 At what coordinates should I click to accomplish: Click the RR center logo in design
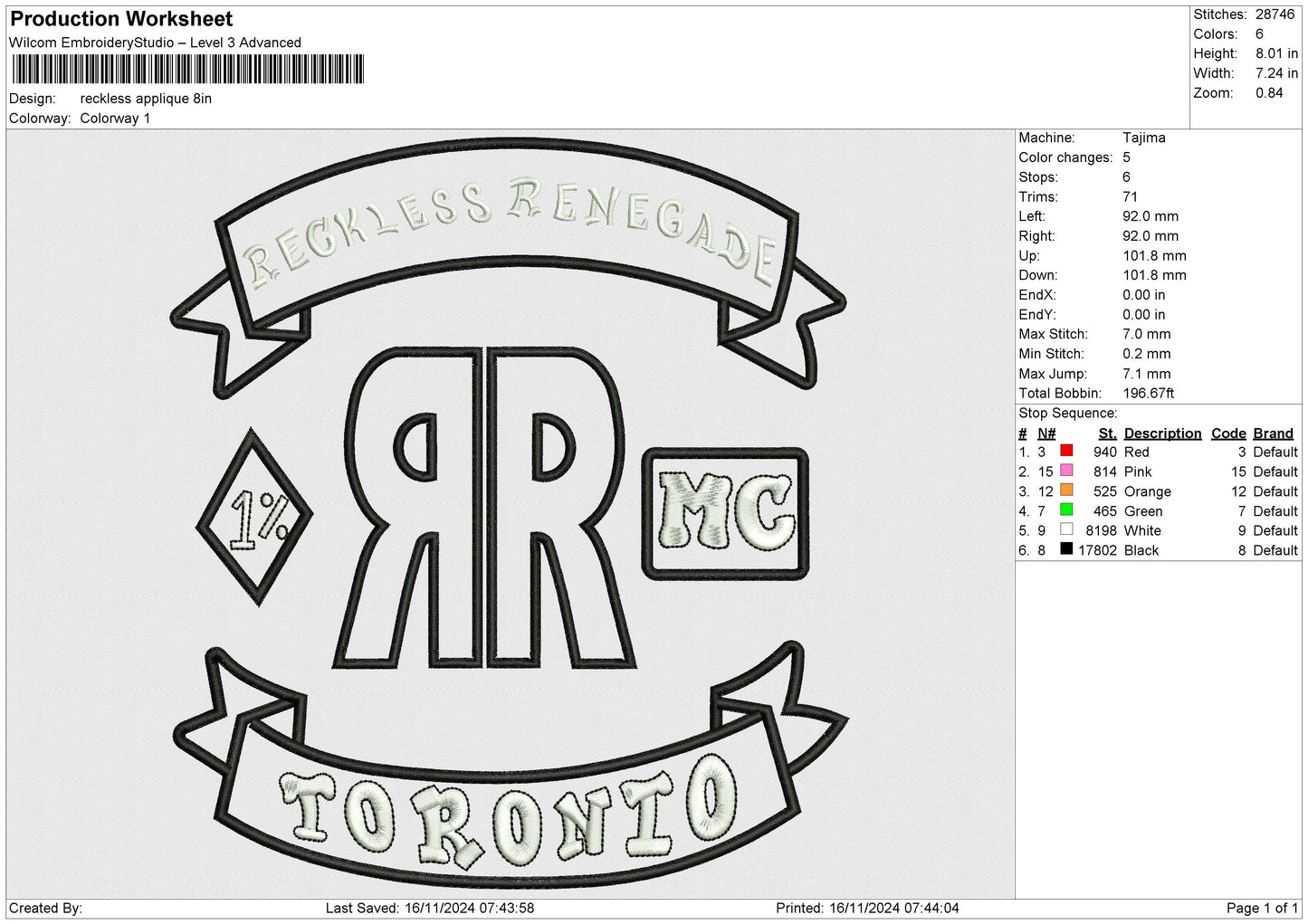pos(485,509)
